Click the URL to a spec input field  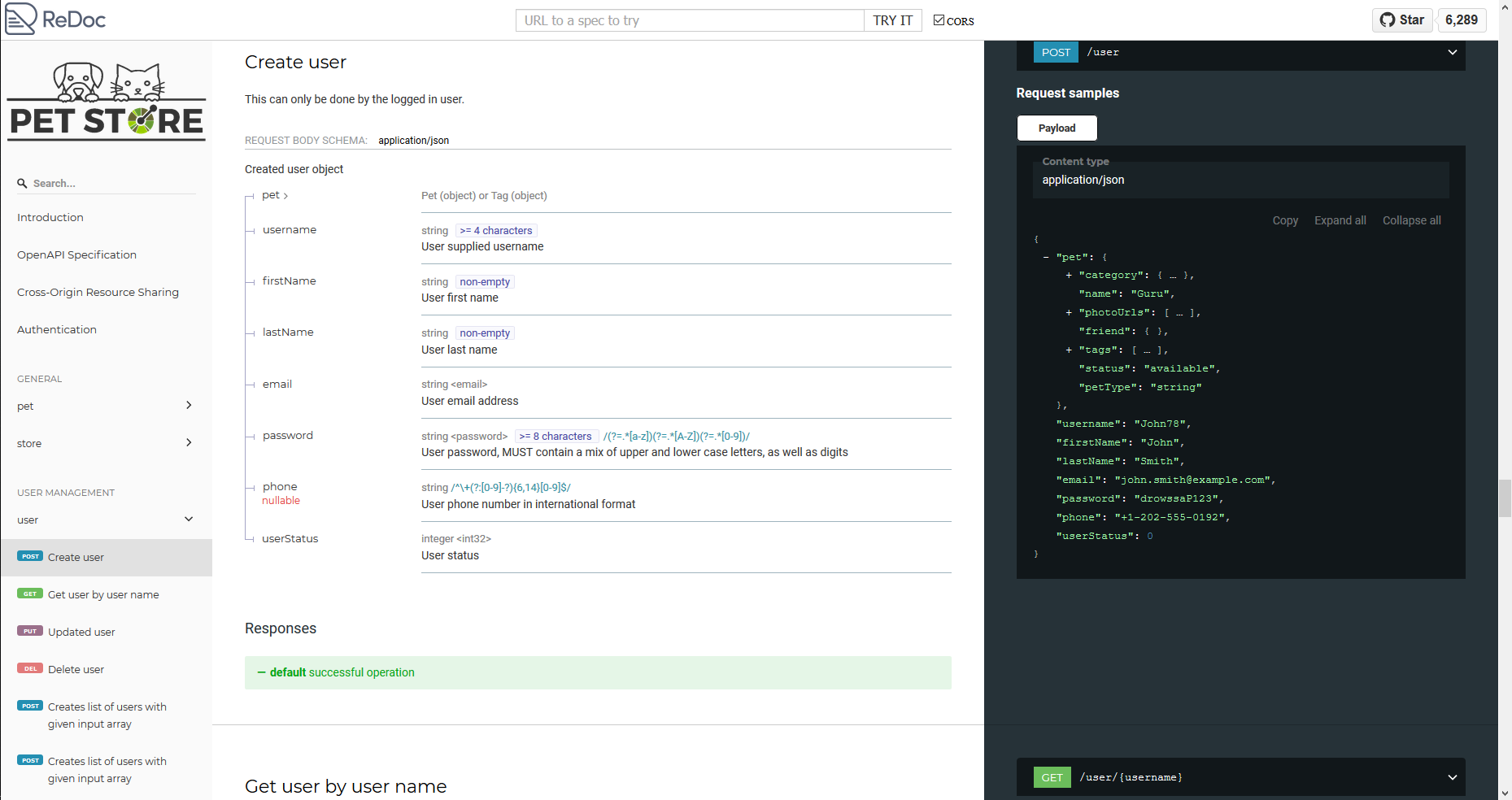click(690, 20)
